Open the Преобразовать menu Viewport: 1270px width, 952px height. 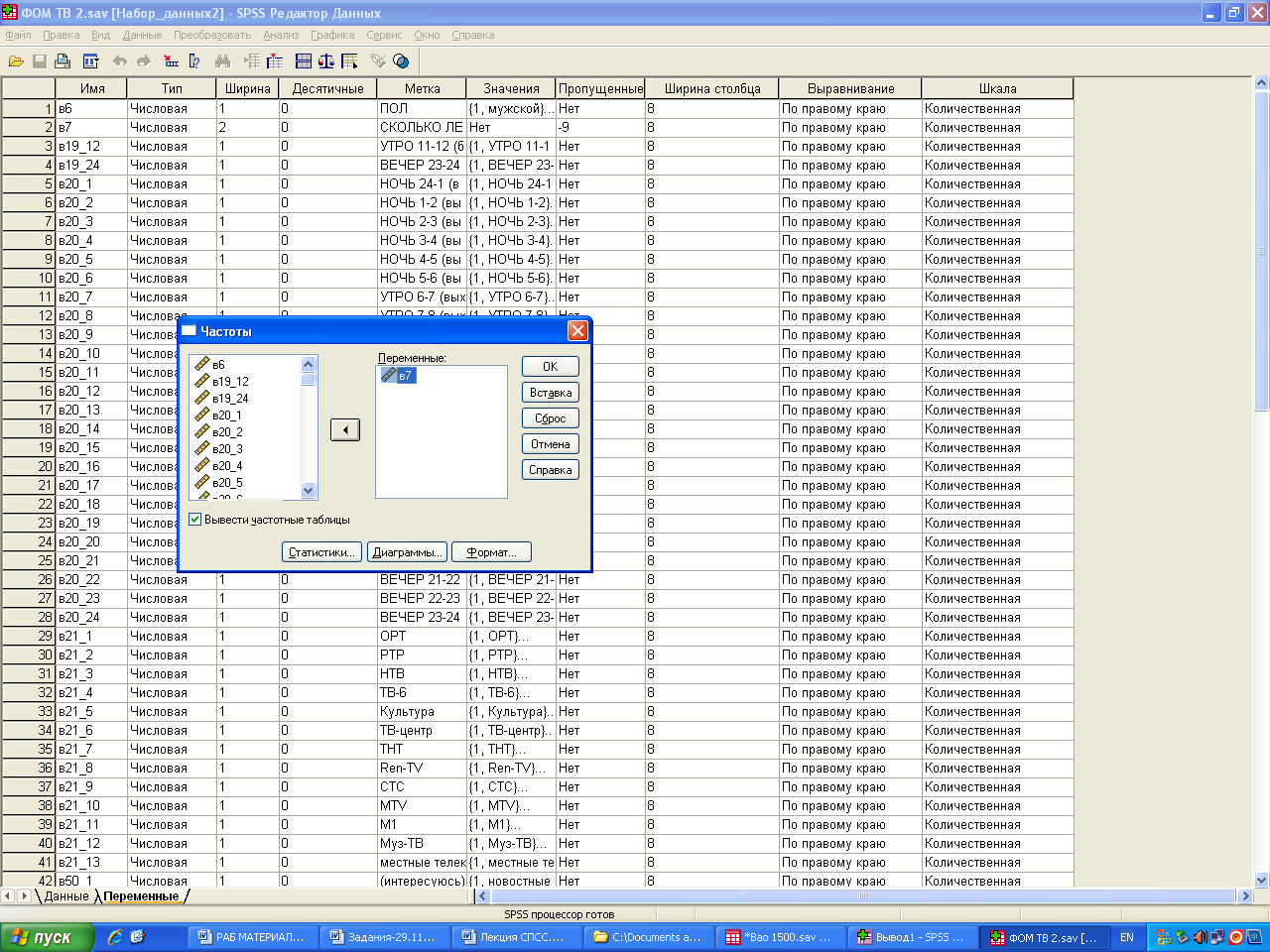pyautogui.click(x=212, y=35)
